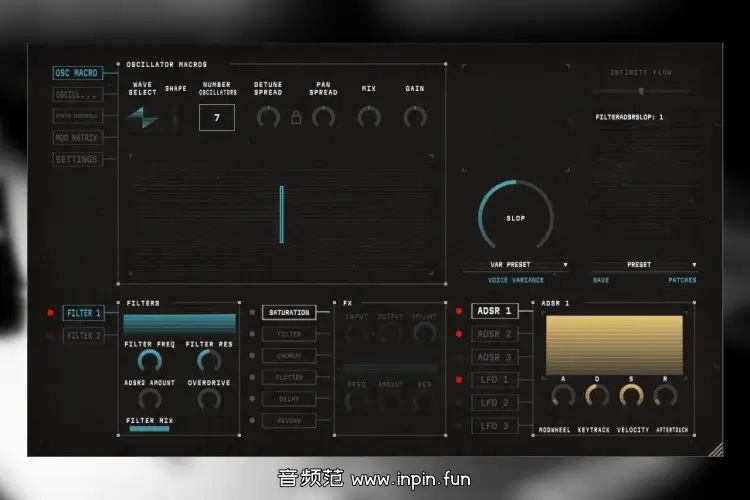Select the DELAY effect button
This screenshot has width=750, height=500.
click(289, 399)
